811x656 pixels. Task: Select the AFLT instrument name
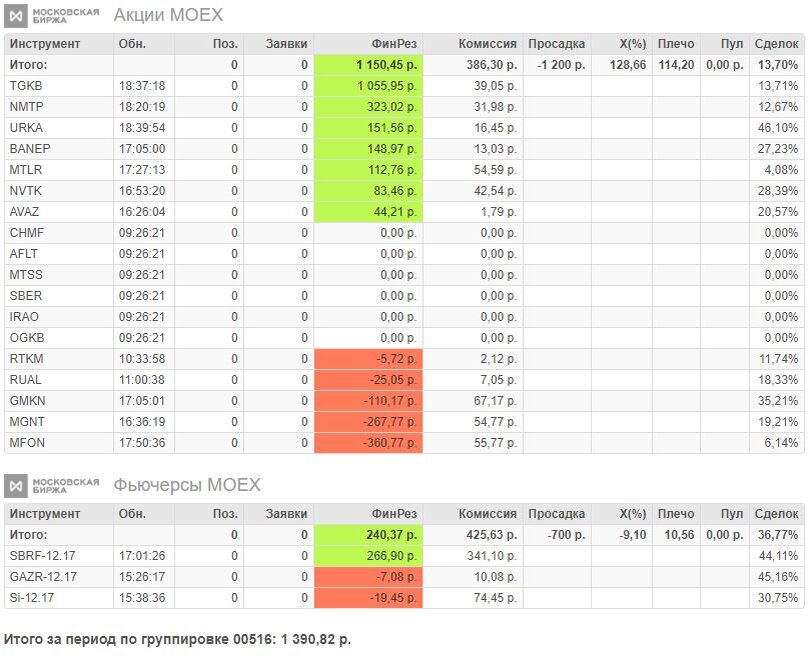(24, 254)
